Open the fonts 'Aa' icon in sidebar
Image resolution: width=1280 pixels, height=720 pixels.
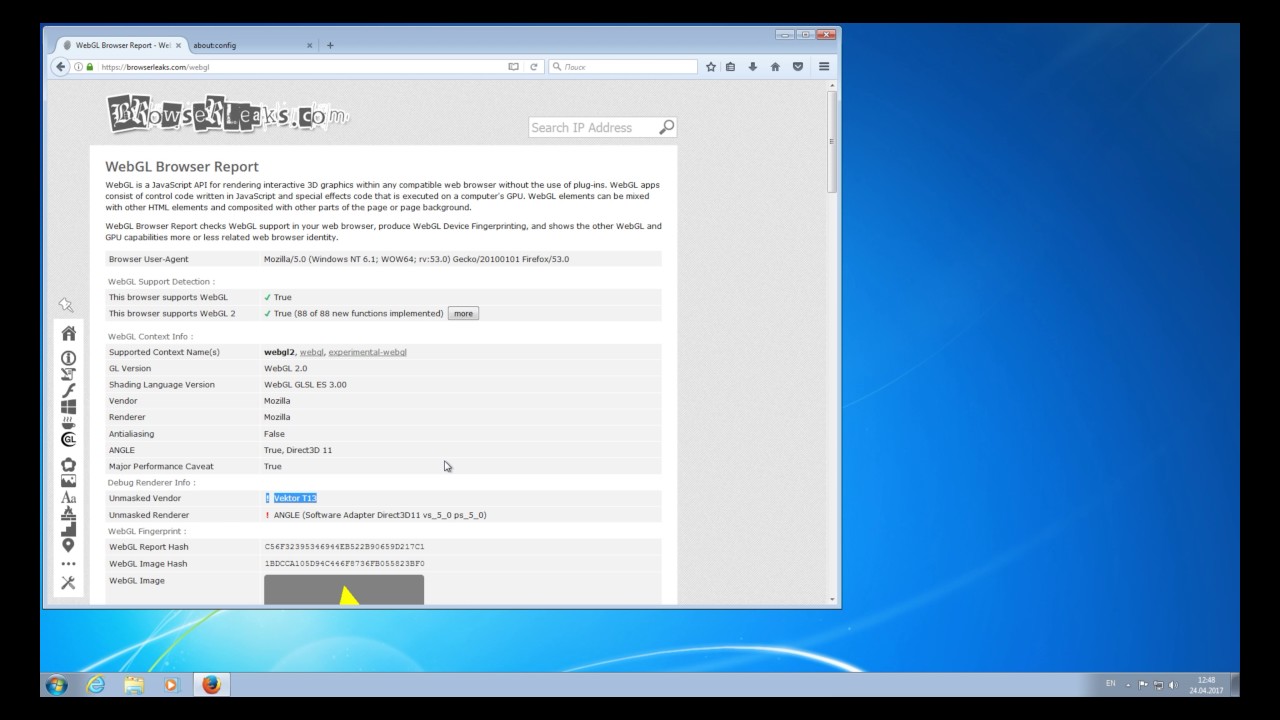click(x=68, y=497)
